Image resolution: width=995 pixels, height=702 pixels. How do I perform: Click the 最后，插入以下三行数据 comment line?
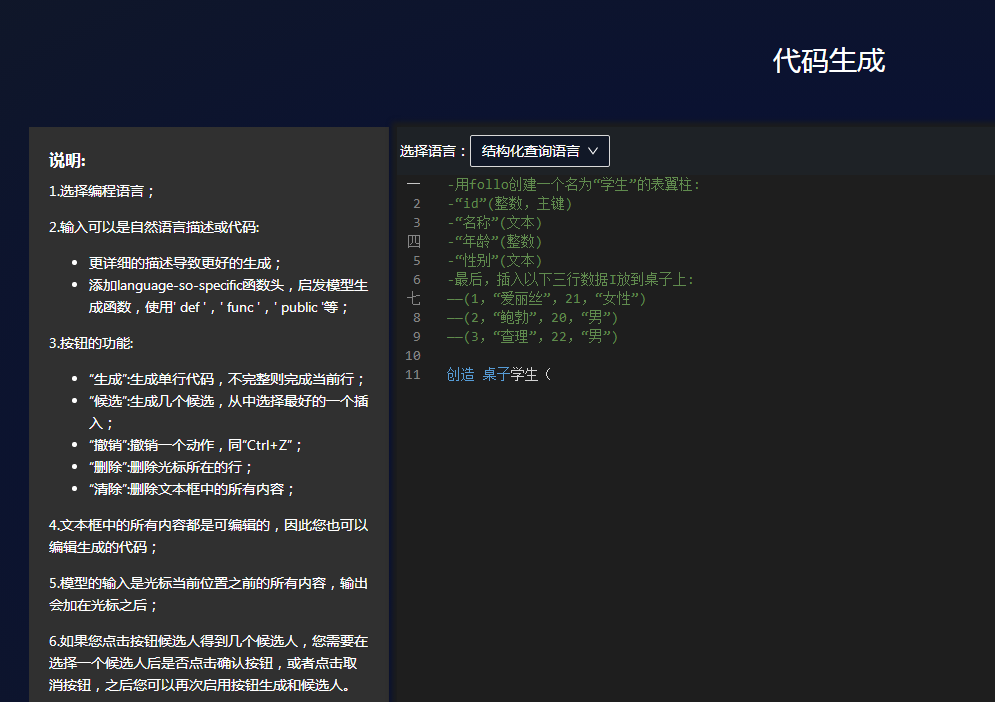coord(570,280)
